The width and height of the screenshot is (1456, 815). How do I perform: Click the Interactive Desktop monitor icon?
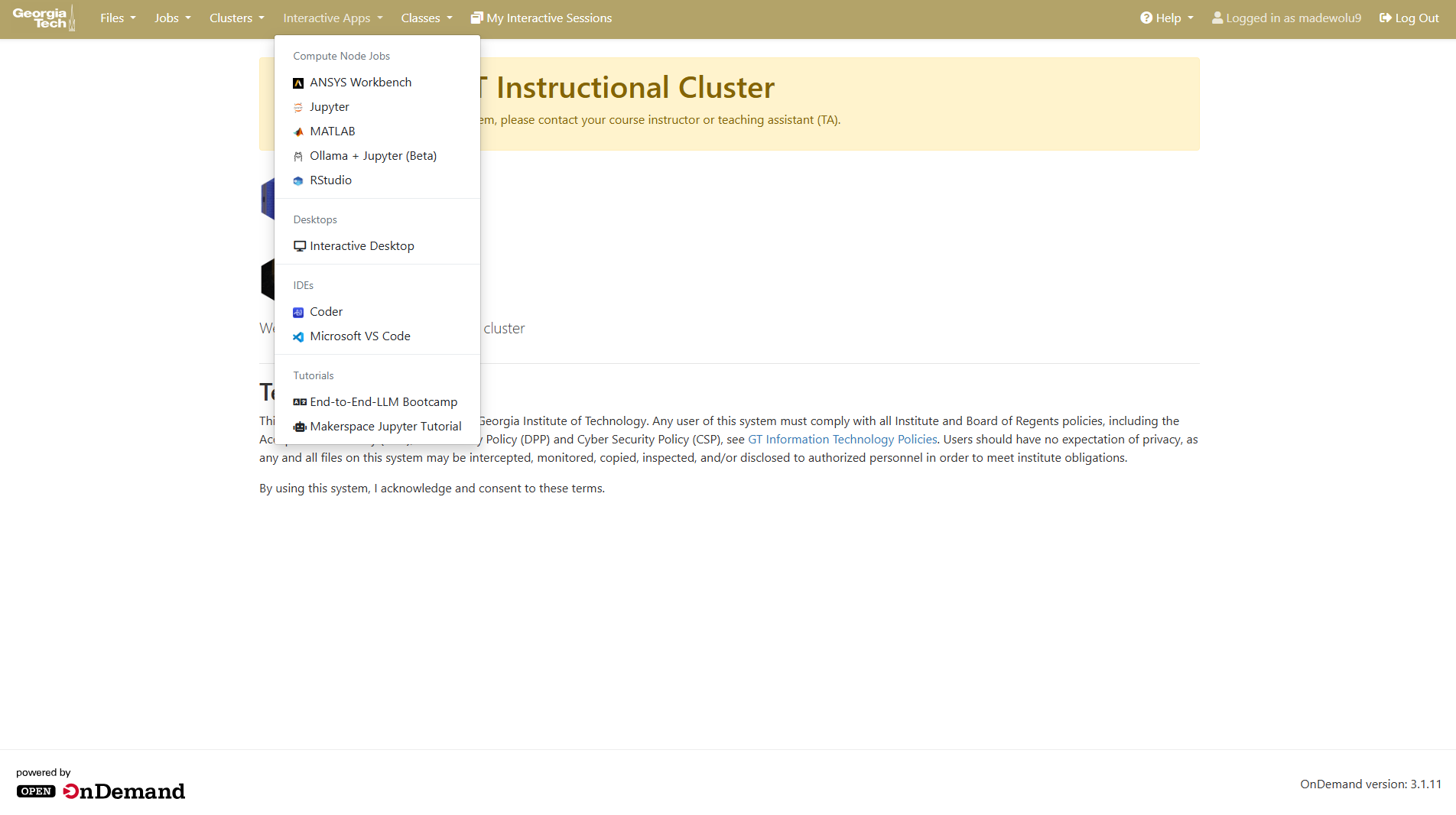coord(300,246)
